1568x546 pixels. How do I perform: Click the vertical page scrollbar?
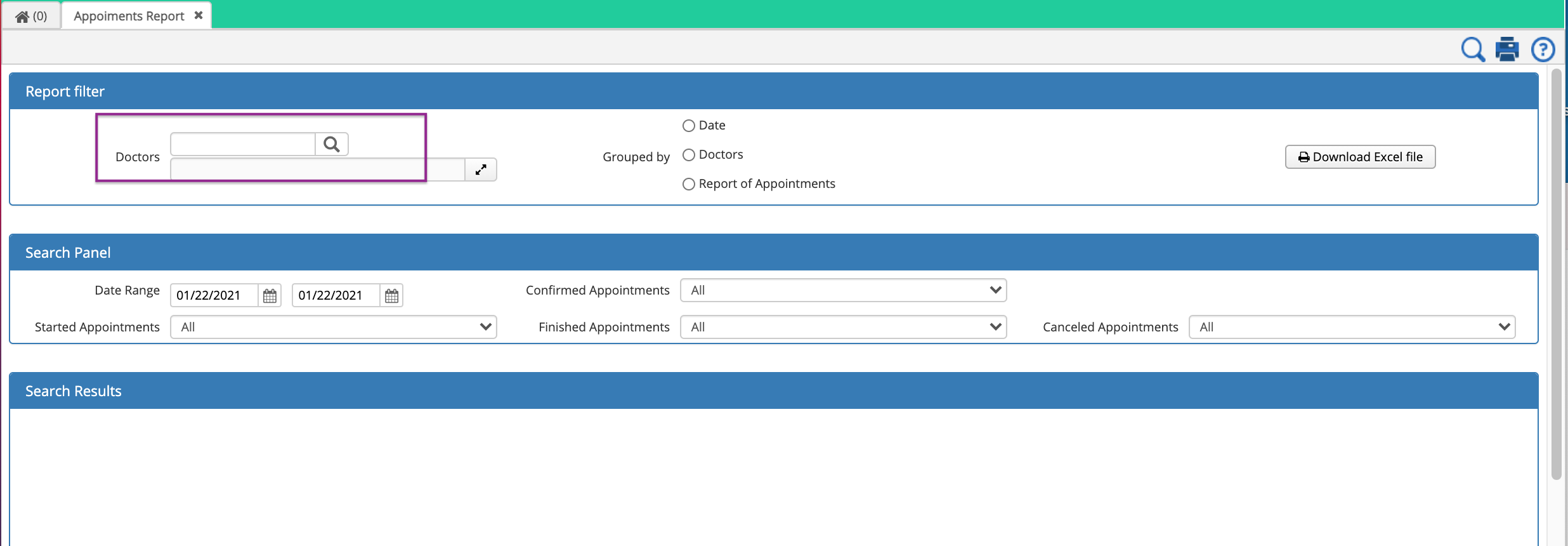[x=1556, y=274]
